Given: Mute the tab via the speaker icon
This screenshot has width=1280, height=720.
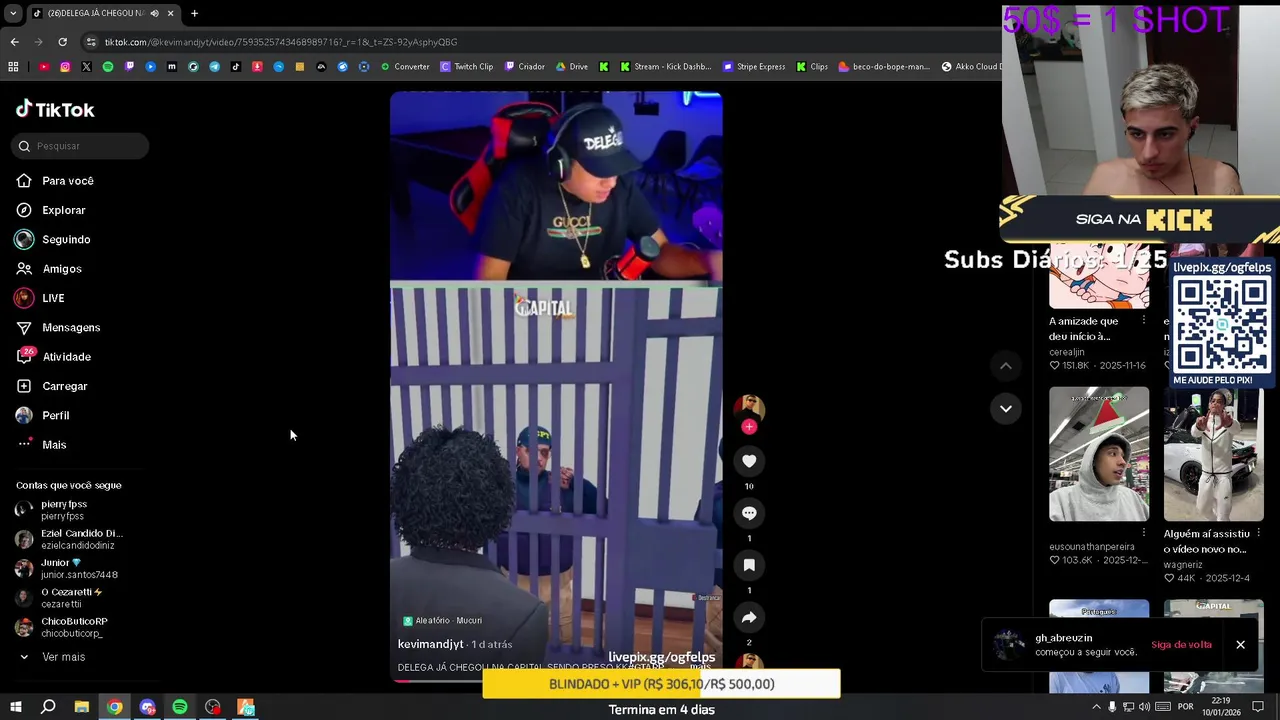Looking at the screenshot, I should [x=154, y=13].
